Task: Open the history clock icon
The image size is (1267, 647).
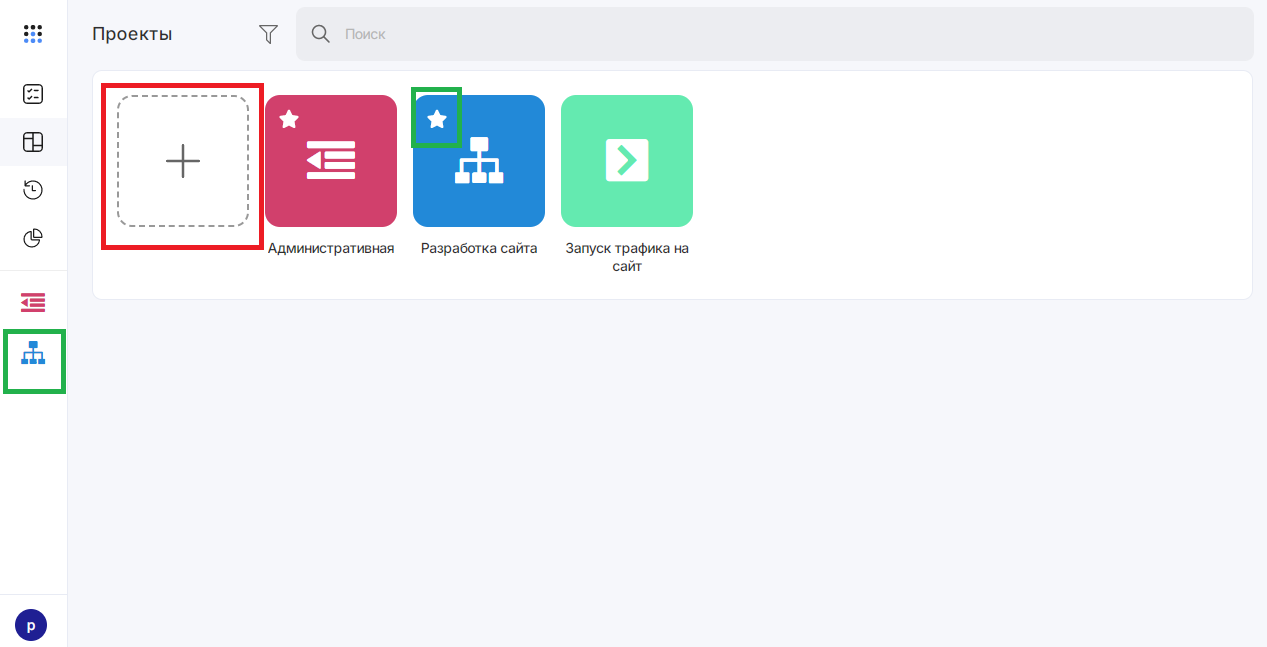Action: click(33, 190)
